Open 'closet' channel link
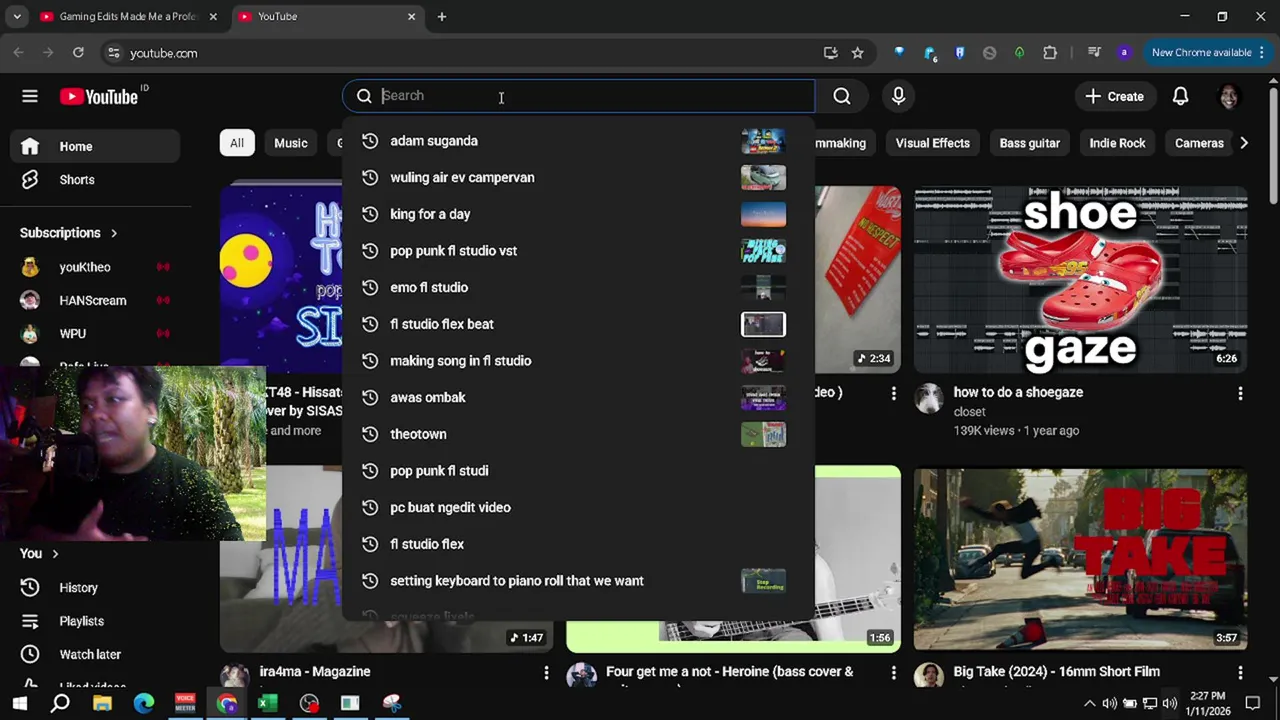The image size is (1280, 720). [x=969, y=412]
